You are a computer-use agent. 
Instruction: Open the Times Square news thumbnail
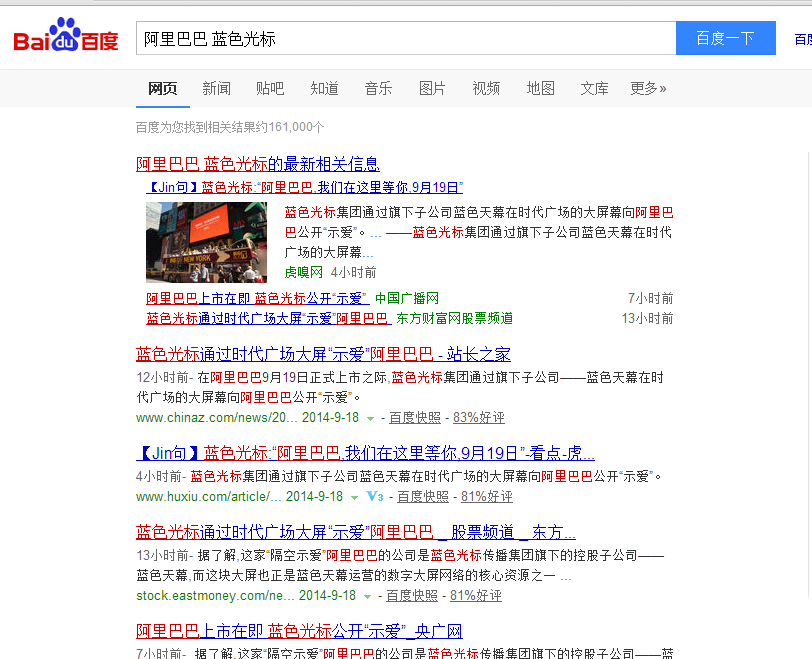click(206, 242)
